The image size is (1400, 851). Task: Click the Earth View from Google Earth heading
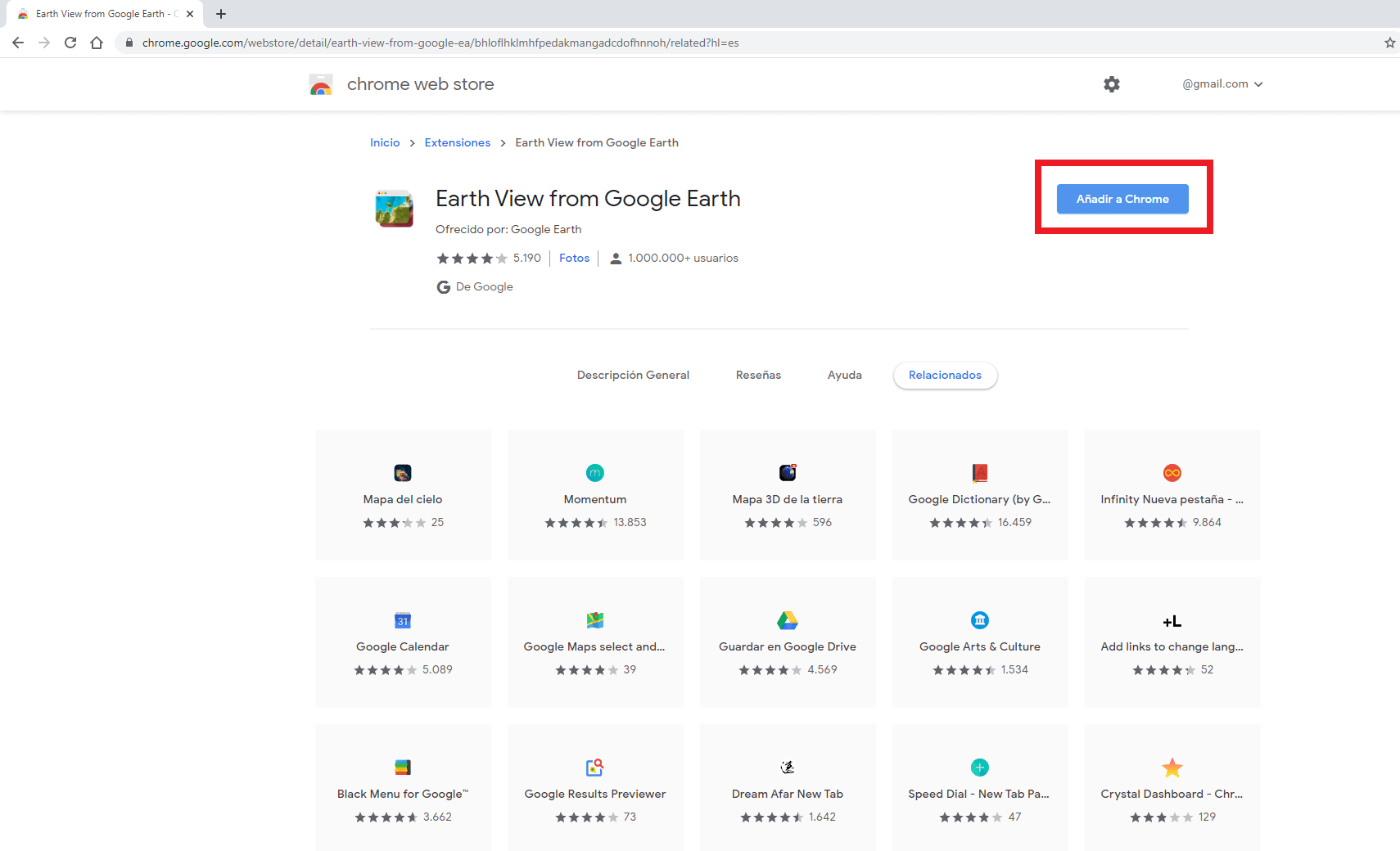[588, 199]
